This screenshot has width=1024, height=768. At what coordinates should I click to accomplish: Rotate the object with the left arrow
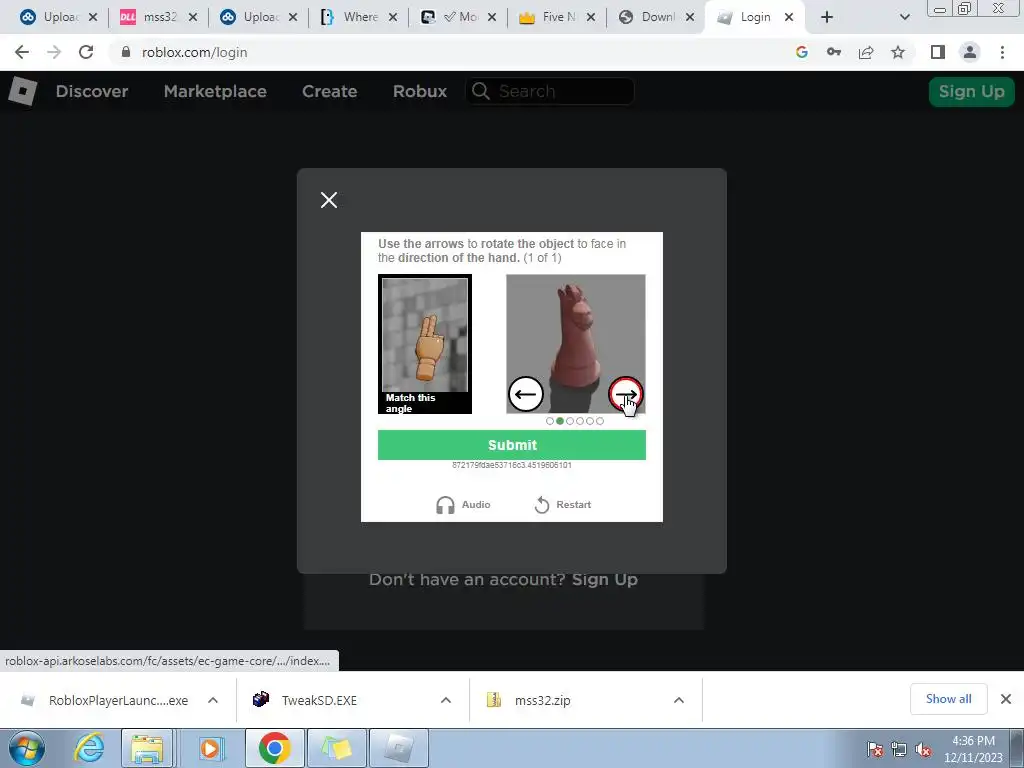tap(525, 394)
